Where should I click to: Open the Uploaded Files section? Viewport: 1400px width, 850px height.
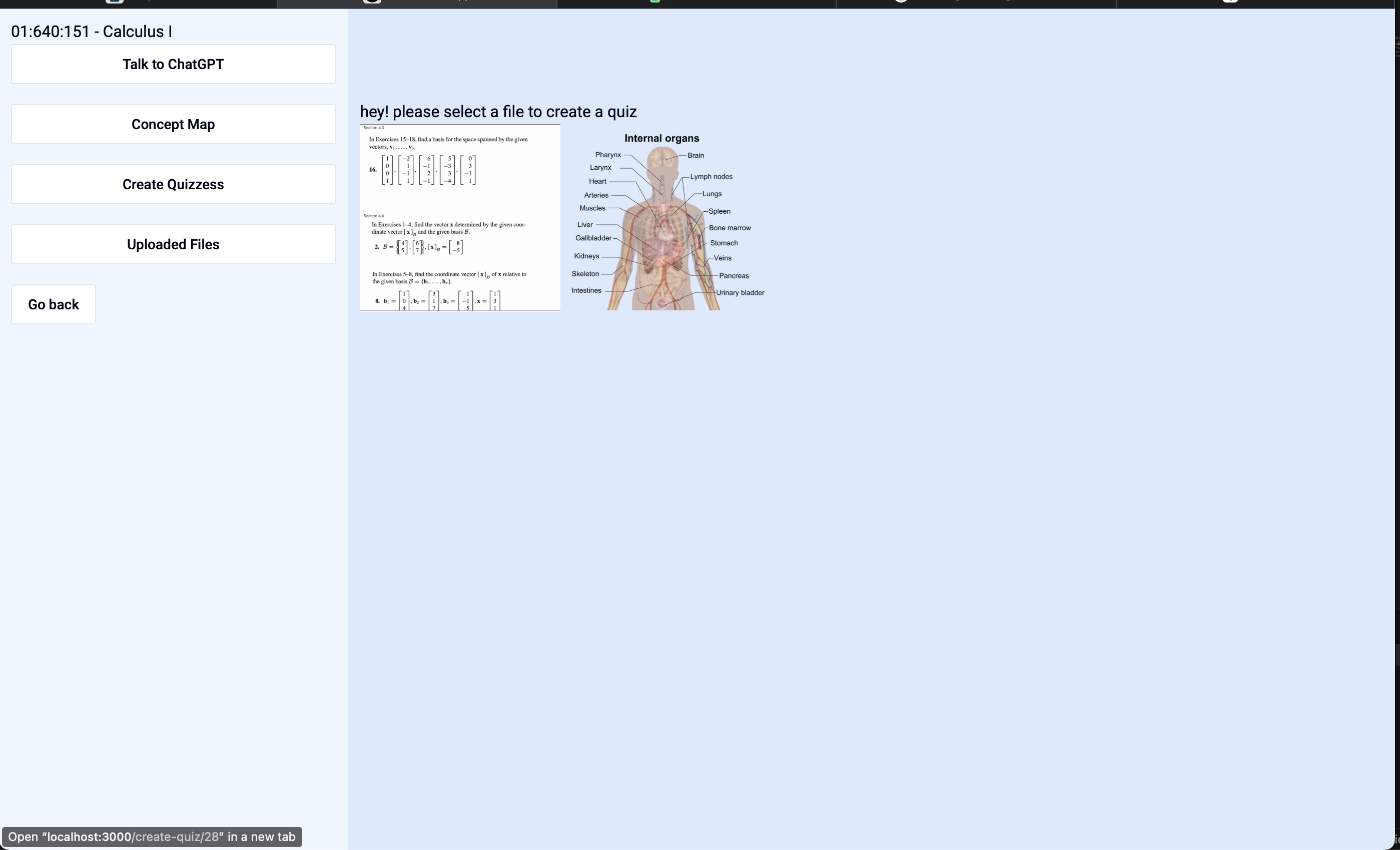pyautogui.click(x=173, y=244)
